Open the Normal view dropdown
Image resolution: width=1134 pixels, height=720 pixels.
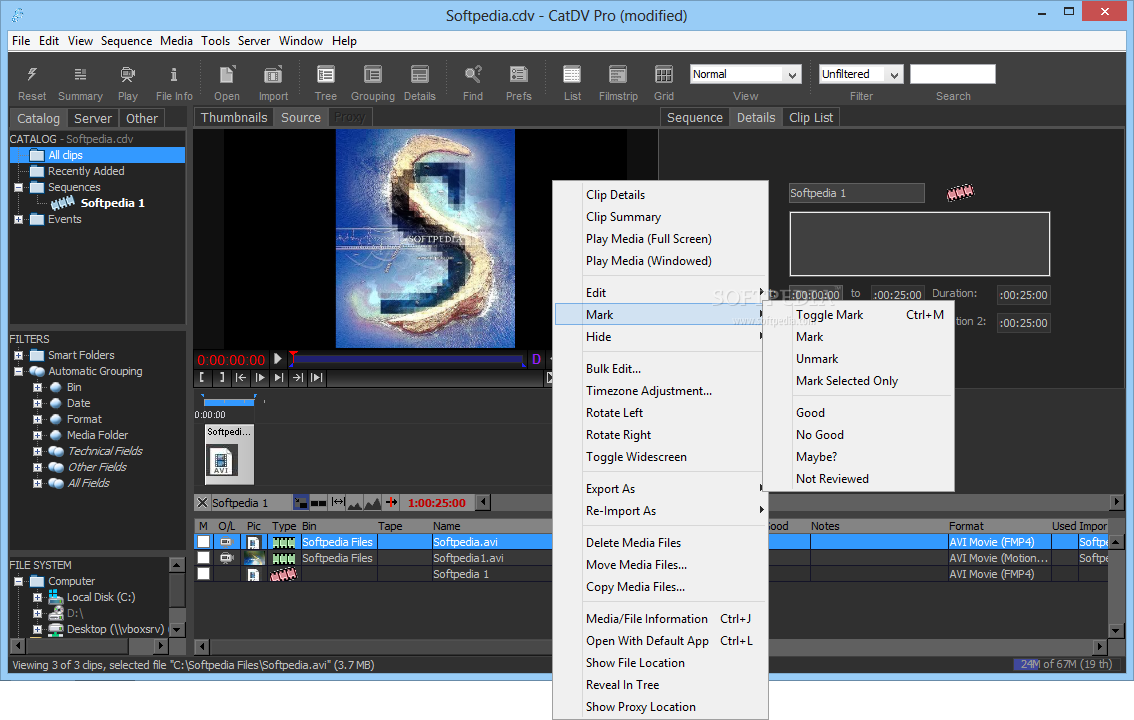click(x=746, y=74)
